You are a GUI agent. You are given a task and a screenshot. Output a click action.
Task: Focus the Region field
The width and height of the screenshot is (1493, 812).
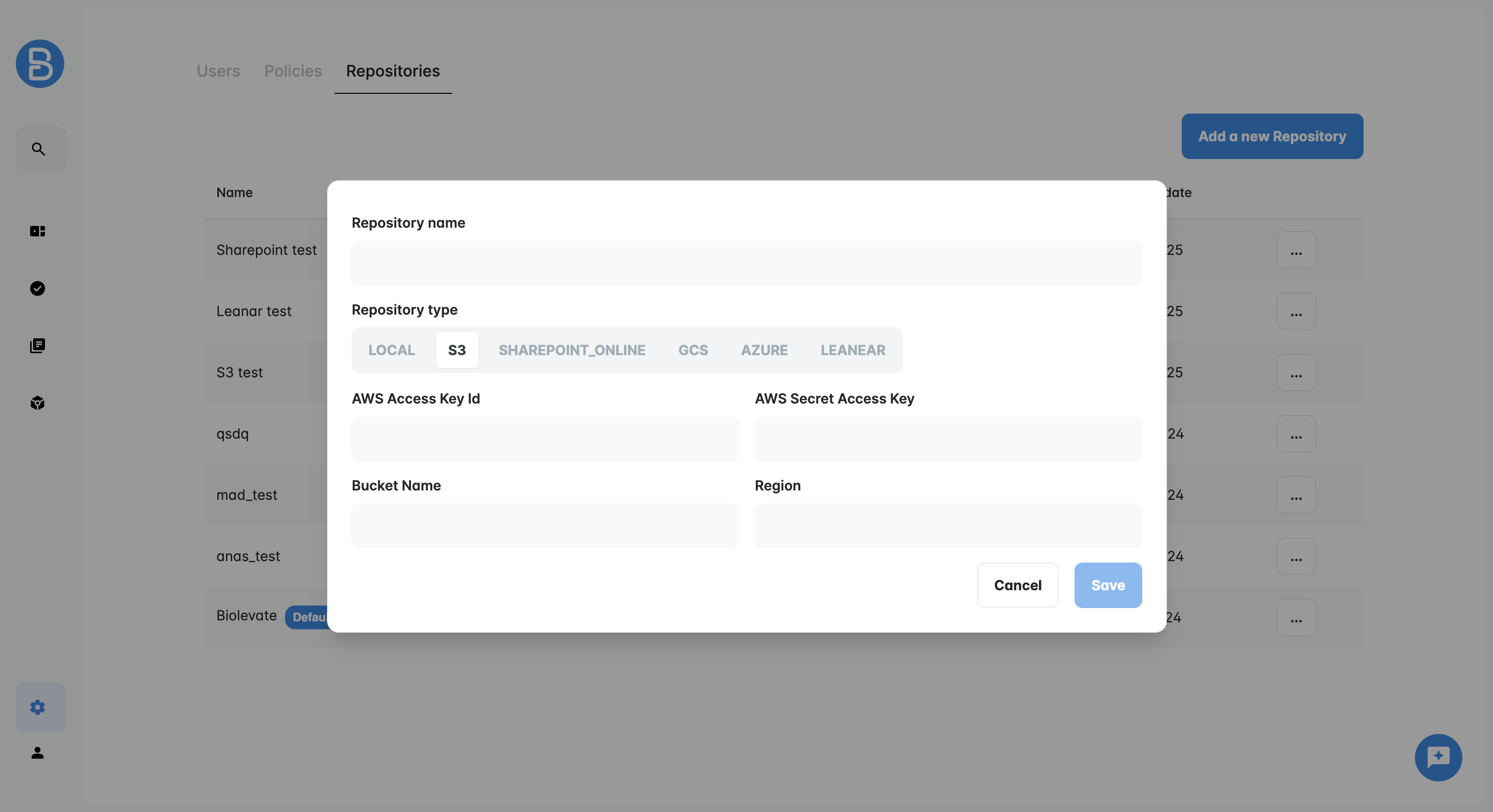(x=948, y=526)
